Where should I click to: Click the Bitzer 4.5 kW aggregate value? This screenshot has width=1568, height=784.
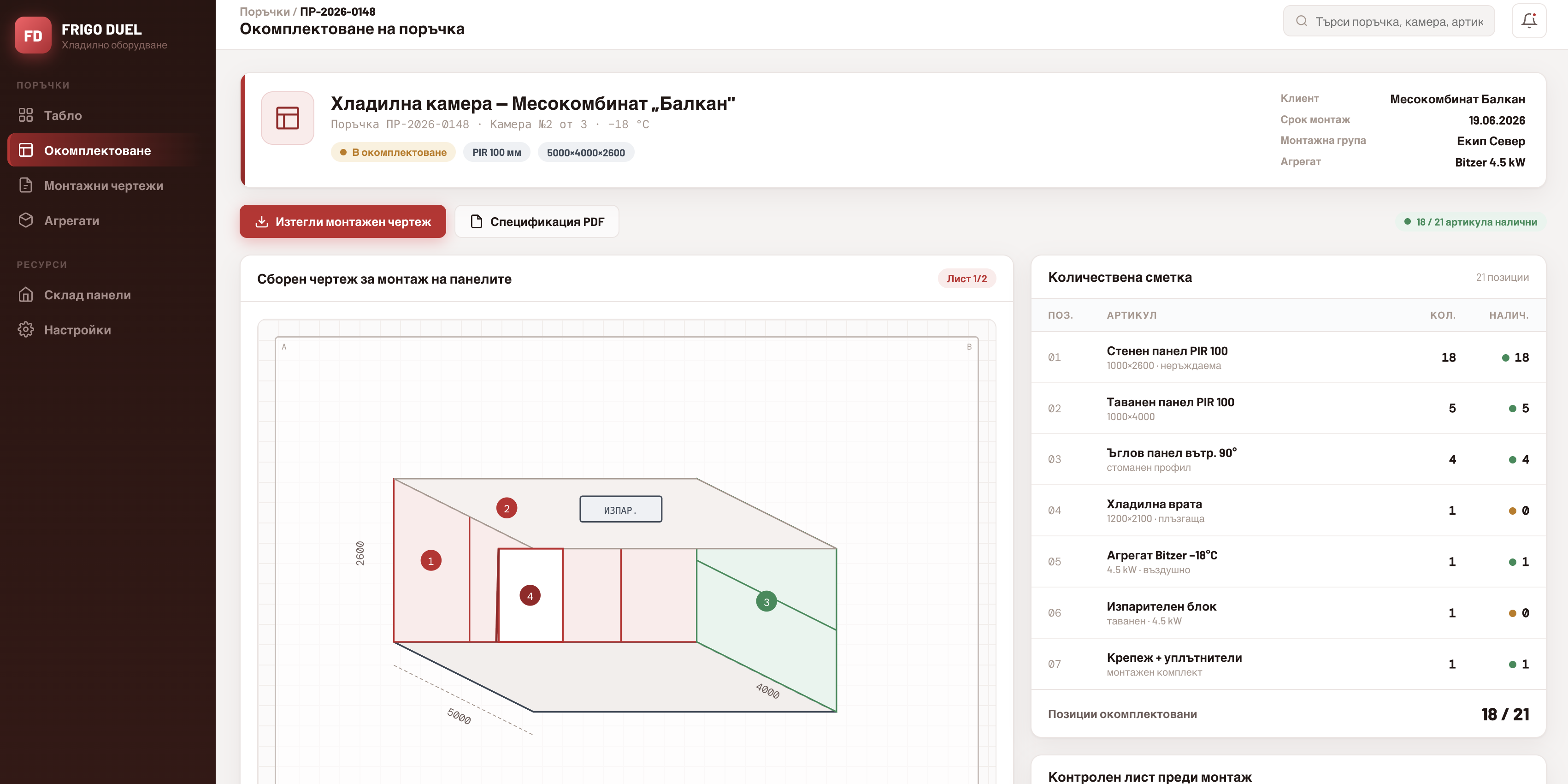(1490, 162)
